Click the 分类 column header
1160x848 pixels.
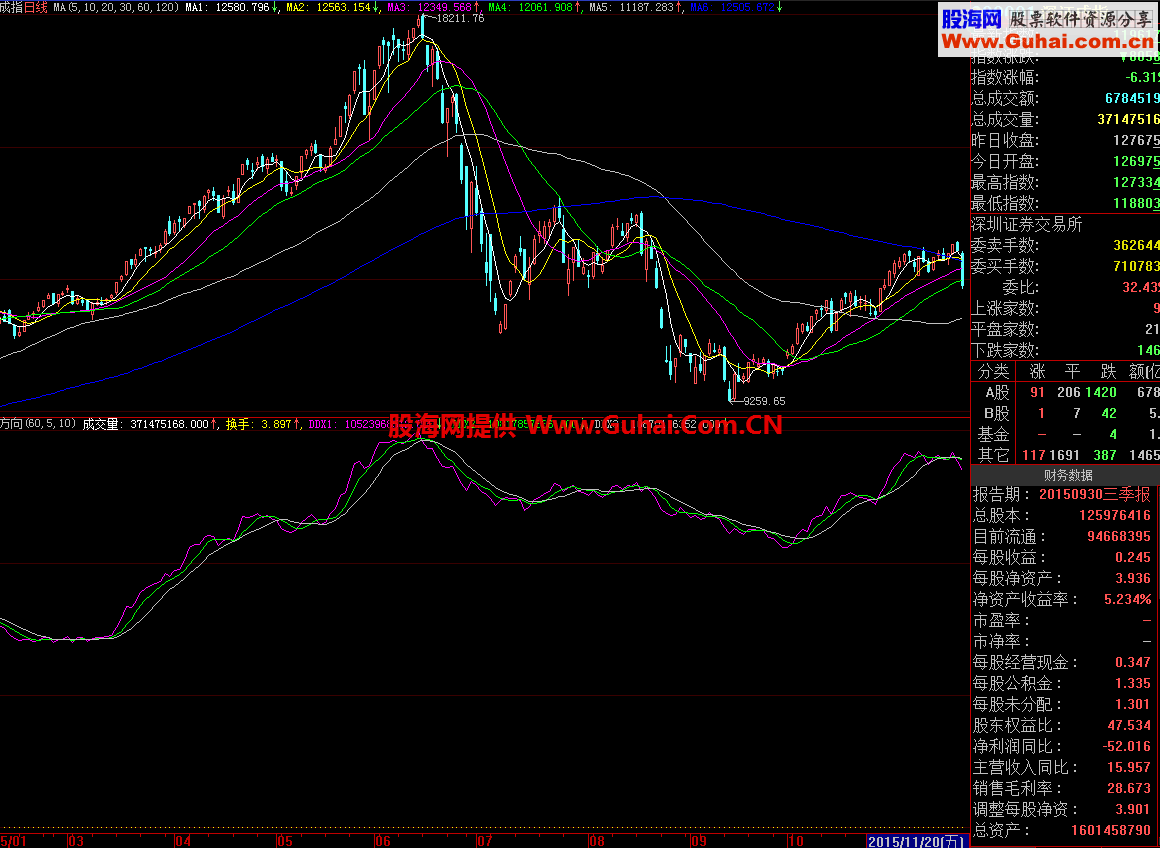(993, 371)
